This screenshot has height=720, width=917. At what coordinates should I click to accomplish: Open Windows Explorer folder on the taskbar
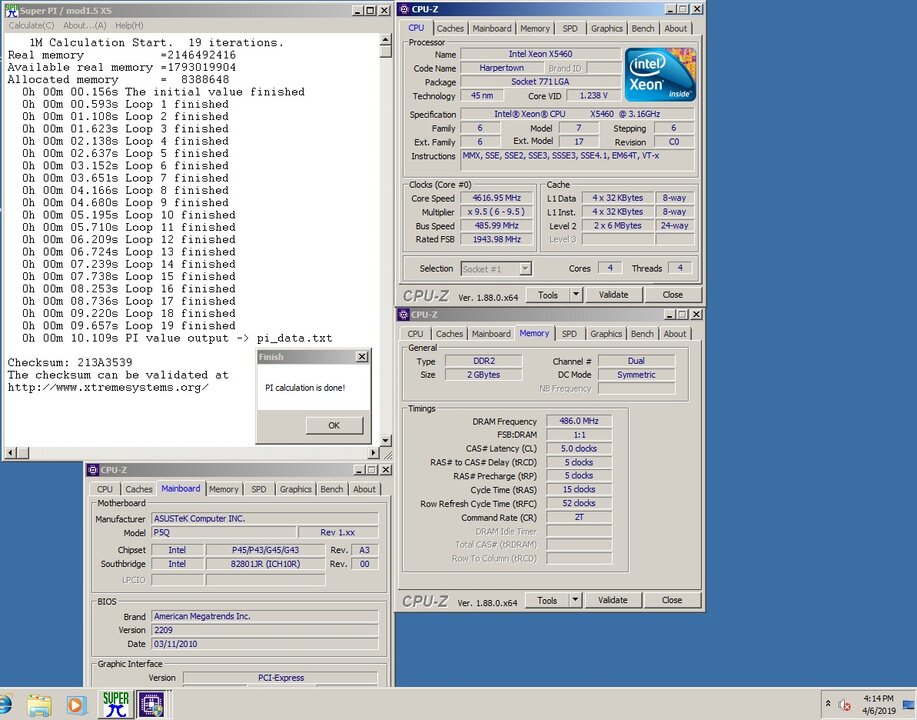pyautogui.click(x=39, y=705)
